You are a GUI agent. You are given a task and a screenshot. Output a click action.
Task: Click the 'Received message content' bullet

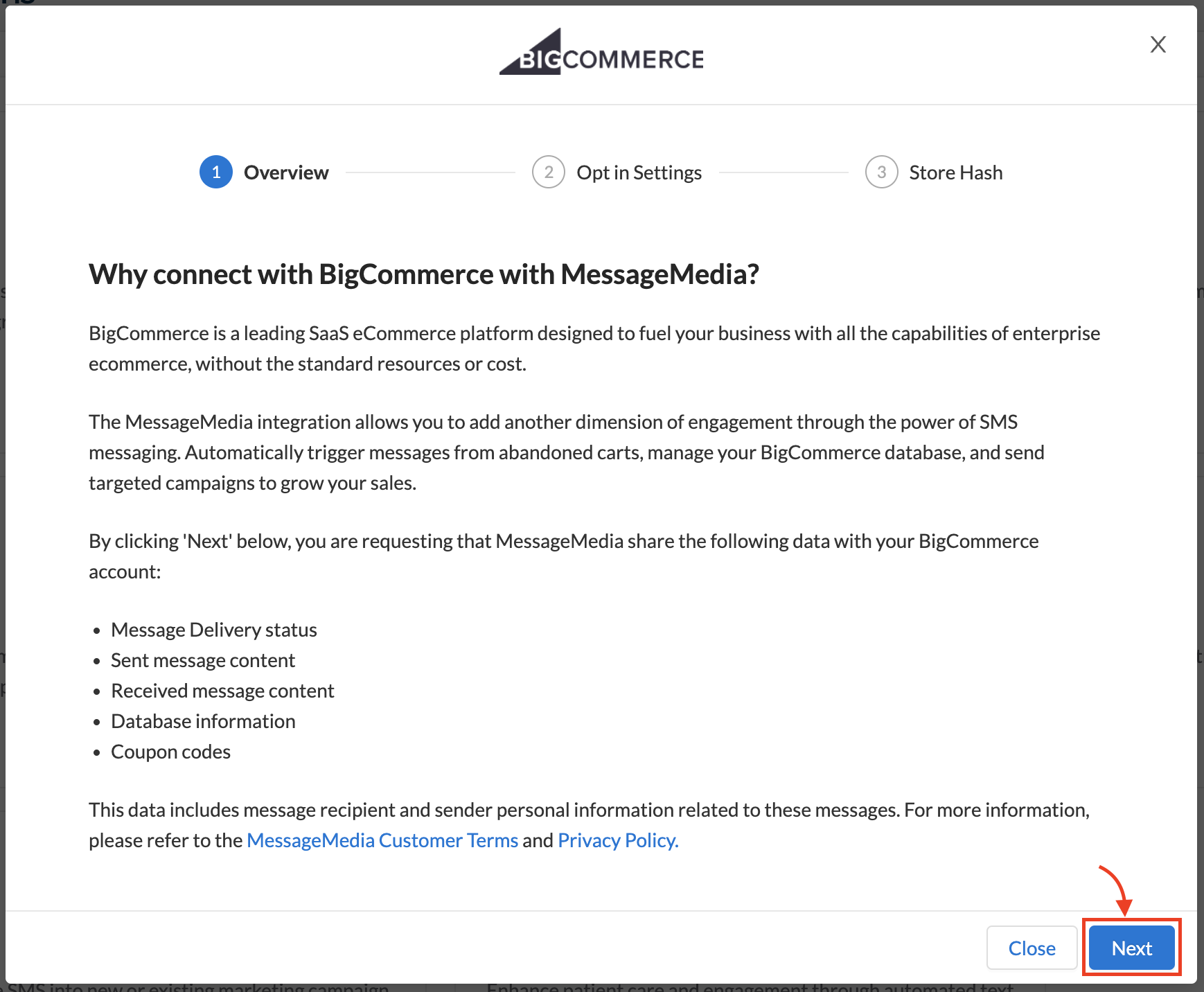coord(222,691)
